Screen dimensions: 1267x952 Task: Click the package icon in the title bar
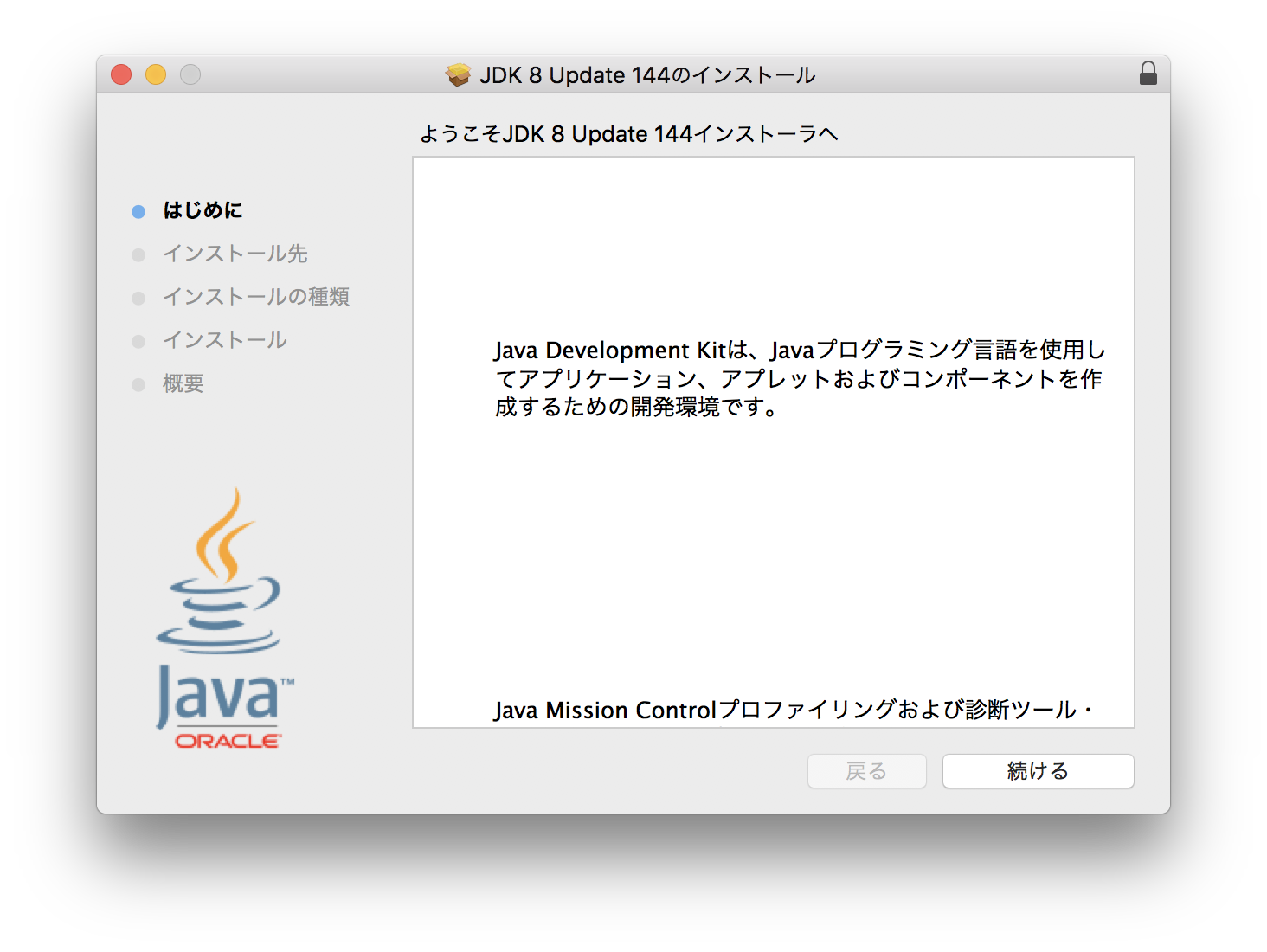point(456,74)
